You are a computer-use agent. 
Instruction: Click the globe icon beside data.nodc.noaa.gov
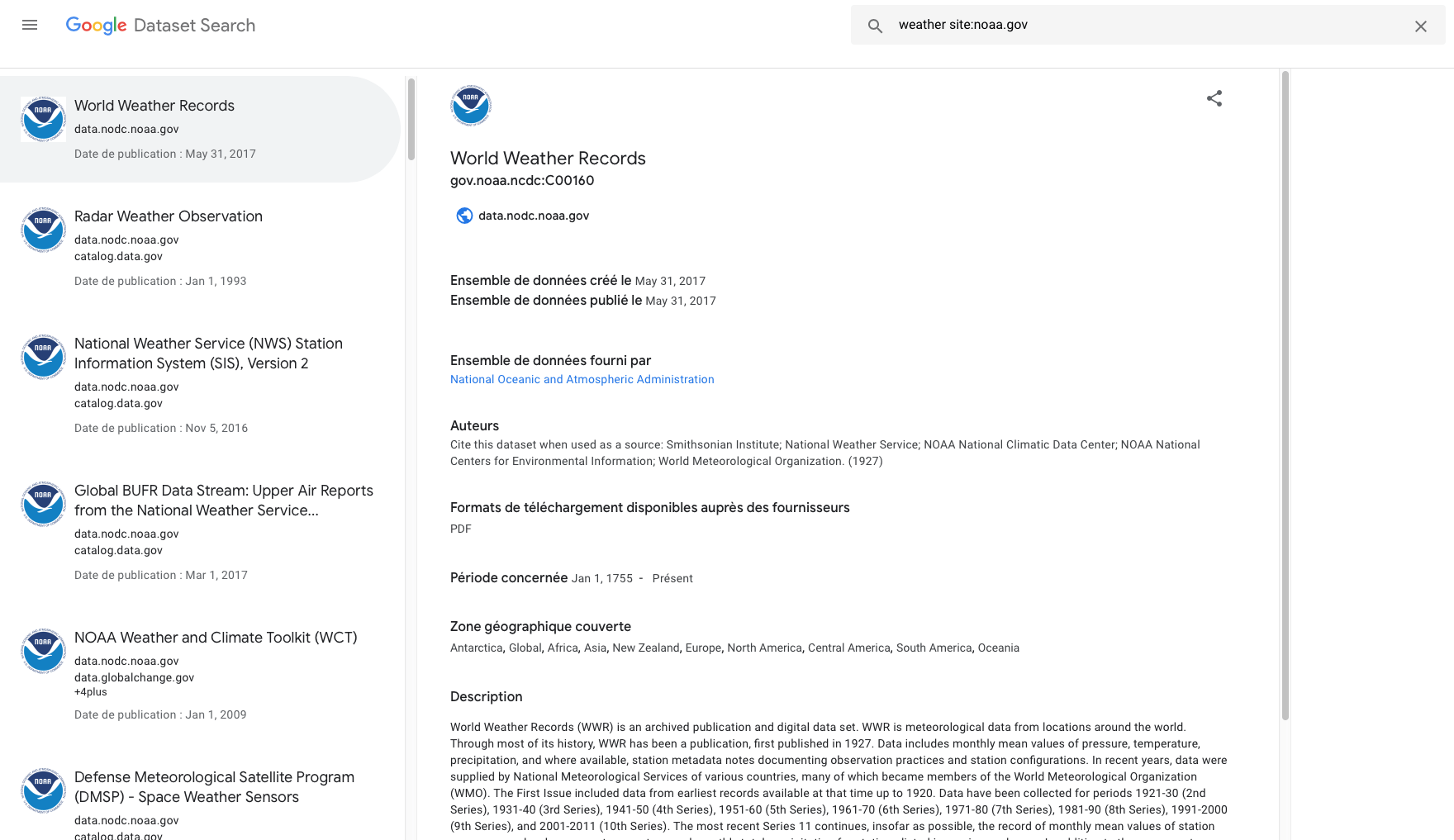click(464, 216)
